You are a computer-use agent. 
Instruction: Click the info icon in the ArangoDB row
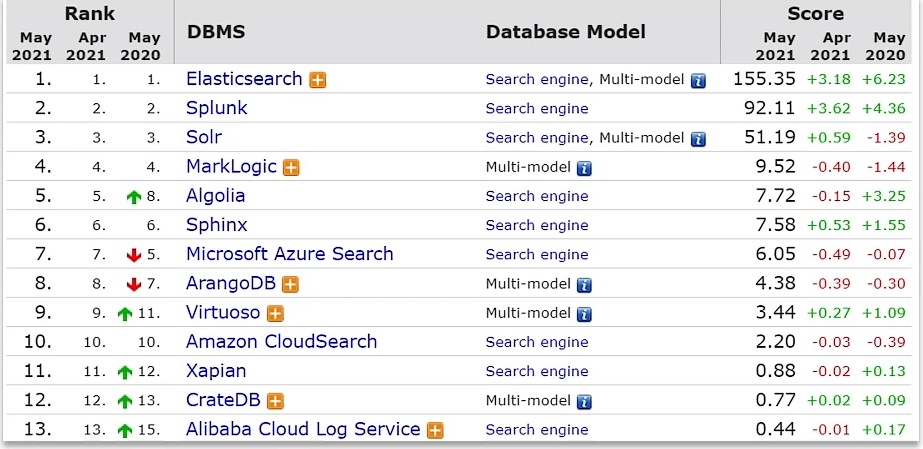click(x=583, y=285)
